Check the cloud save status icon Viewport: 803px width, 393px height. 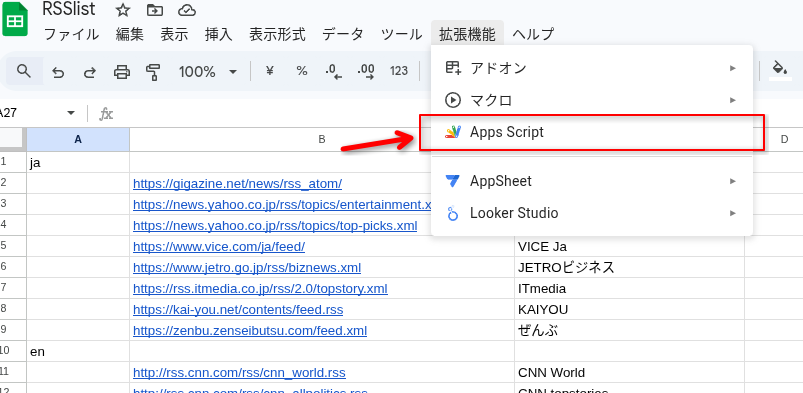[187, 10]
